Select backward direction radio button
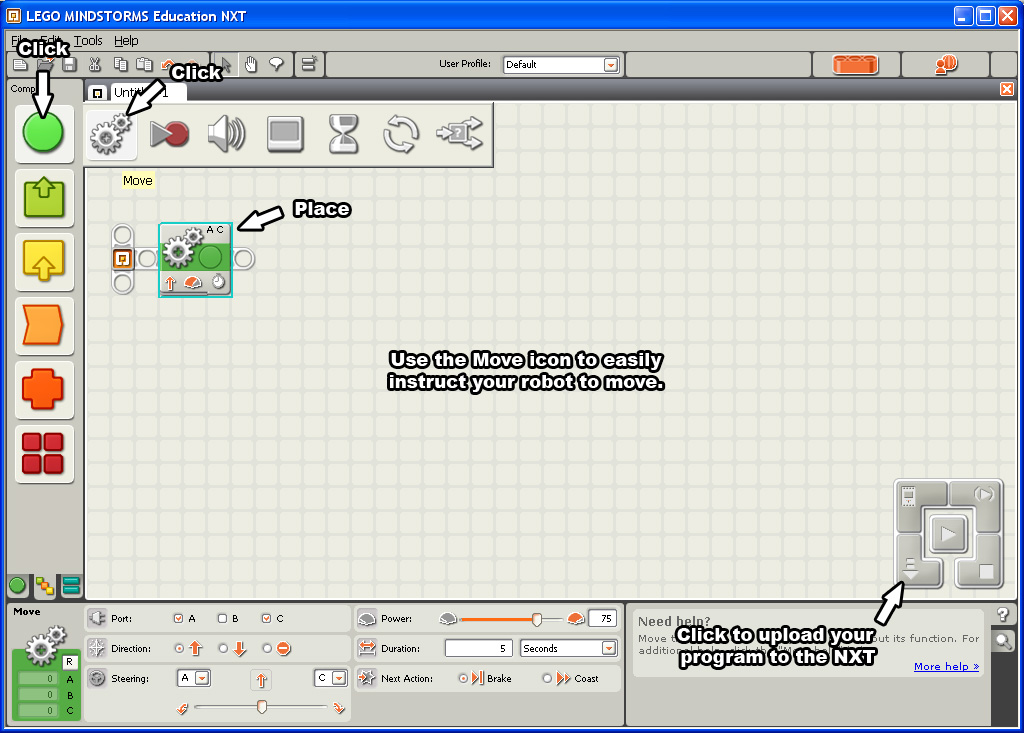This screenshot has height=733, width=1024. [223, 649]
